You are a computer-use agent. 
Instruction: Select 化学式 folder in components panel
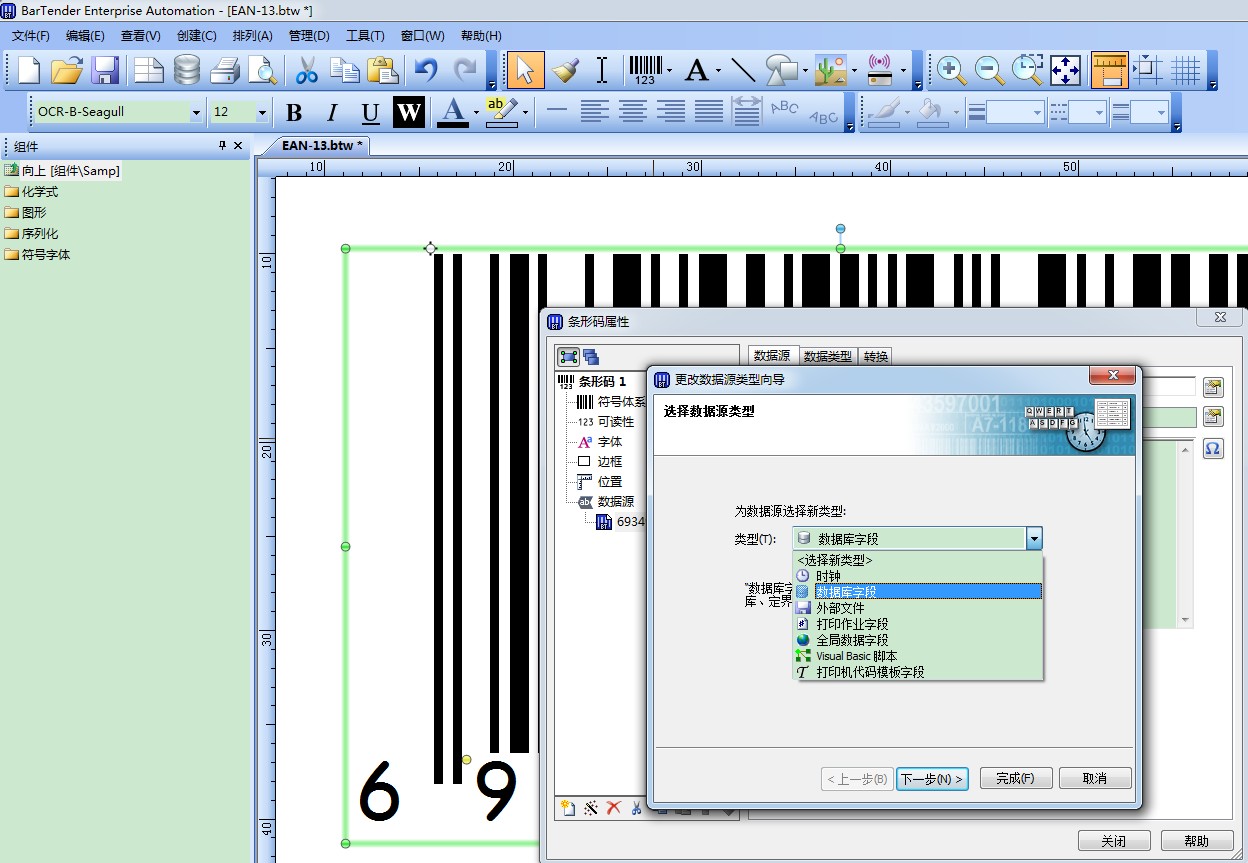point(40,191)
